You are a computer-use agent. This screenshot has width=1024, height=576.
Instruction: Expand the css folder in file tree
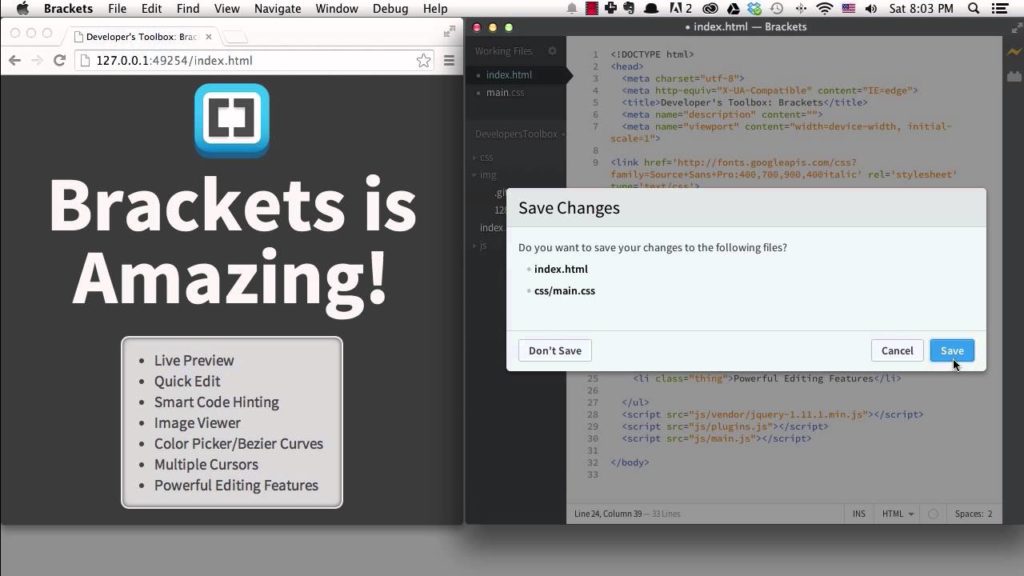point(486,157)
